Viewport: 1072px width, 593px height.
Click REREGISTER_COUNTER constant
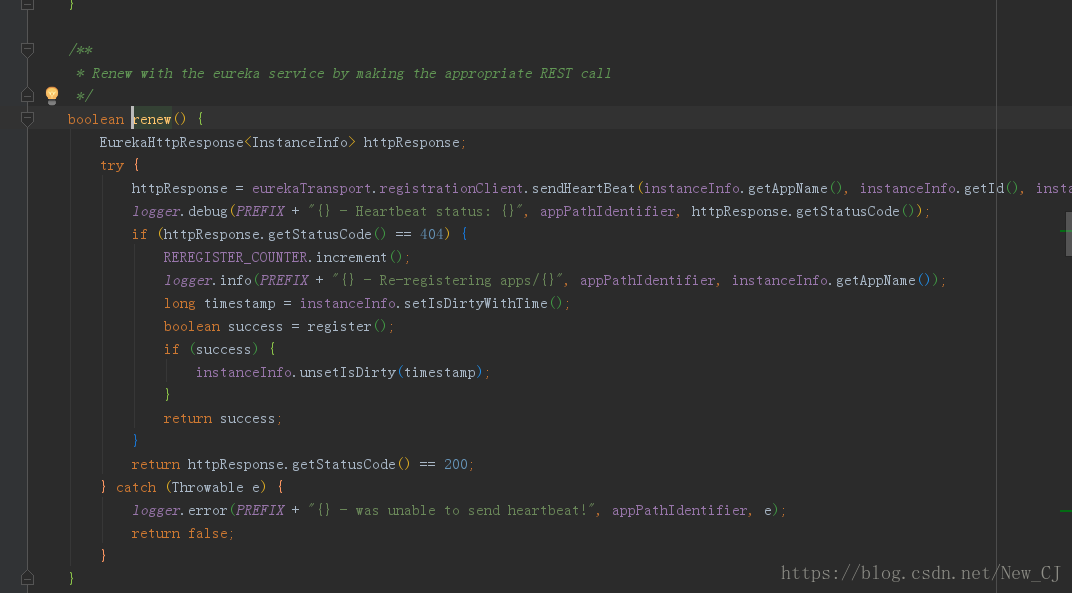236,257
